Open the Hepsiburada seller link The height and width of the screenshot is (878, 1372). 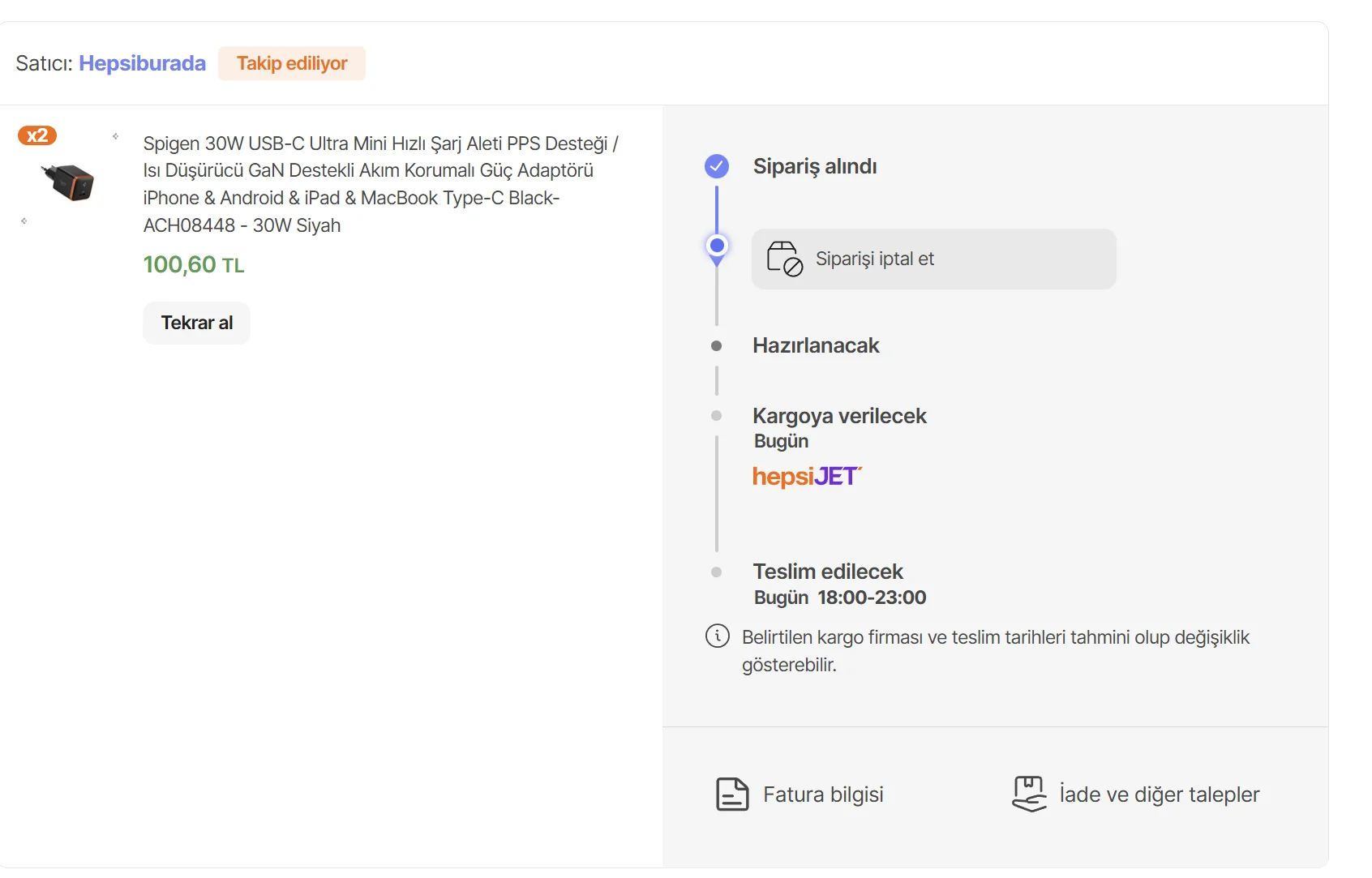(142, 63)
